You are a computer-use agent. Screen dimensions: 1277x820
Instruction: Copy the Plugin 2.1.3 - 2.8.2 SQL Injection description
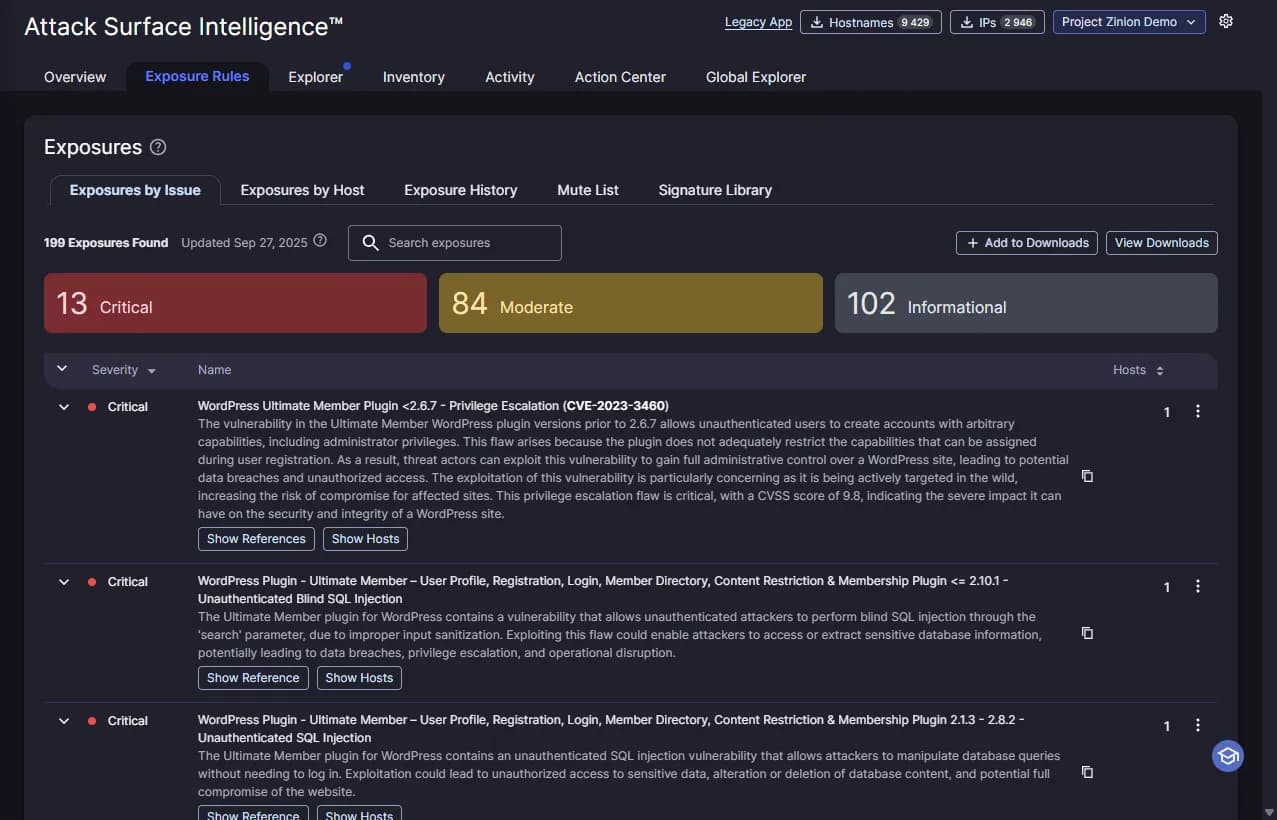click(x=1087, y=772)
